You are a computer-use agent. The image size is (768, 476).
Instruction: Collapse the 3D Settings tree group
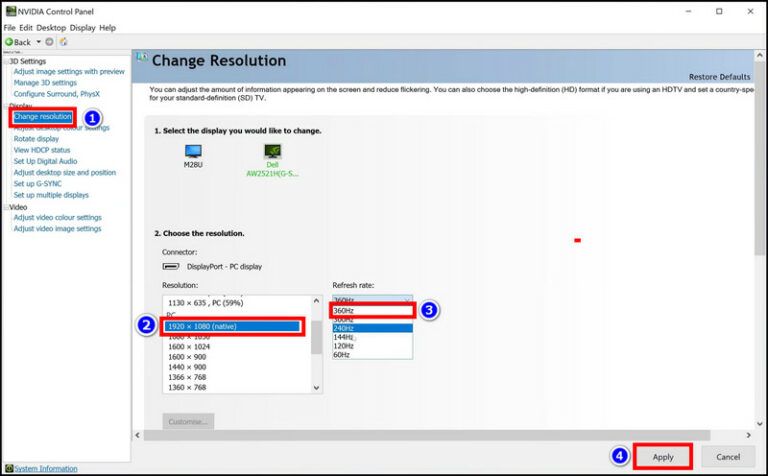pos(5,61)
